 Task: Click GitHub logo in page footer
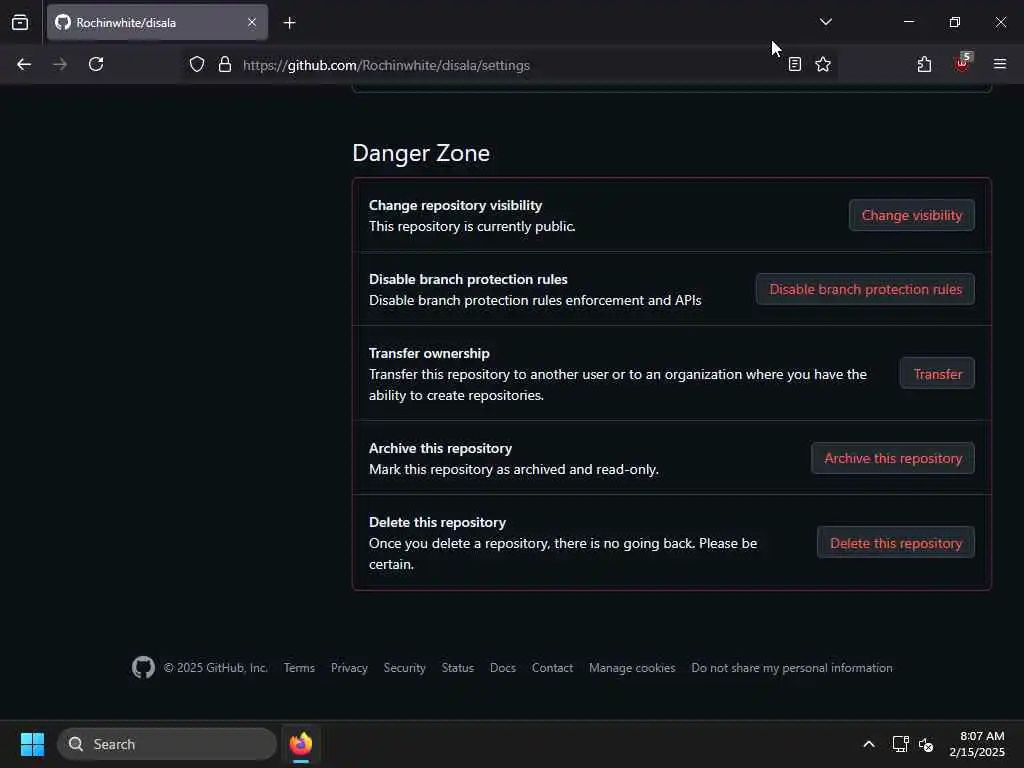[143, 667]
